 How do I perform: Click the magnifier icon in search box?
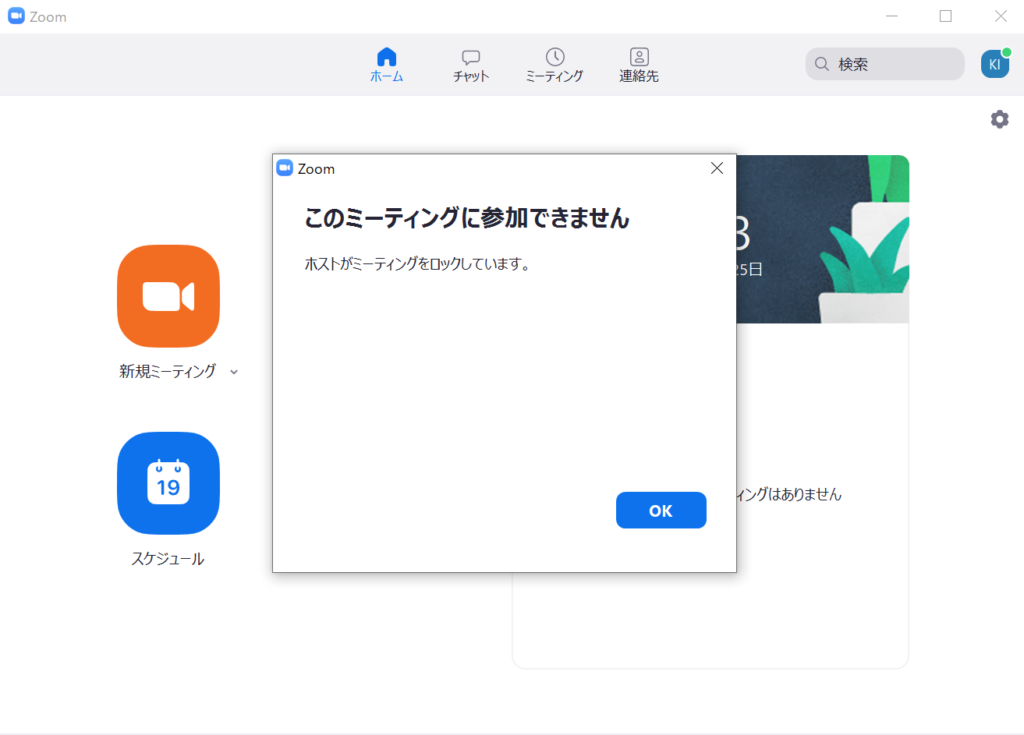(822, 64)
